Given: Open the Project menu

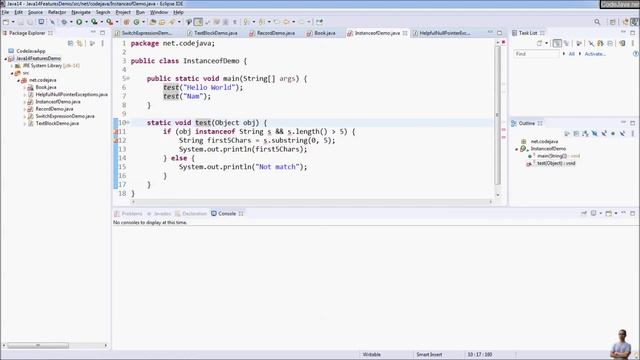Looking at the screenshot, I should pyautogui.click(x=123, y=12).
